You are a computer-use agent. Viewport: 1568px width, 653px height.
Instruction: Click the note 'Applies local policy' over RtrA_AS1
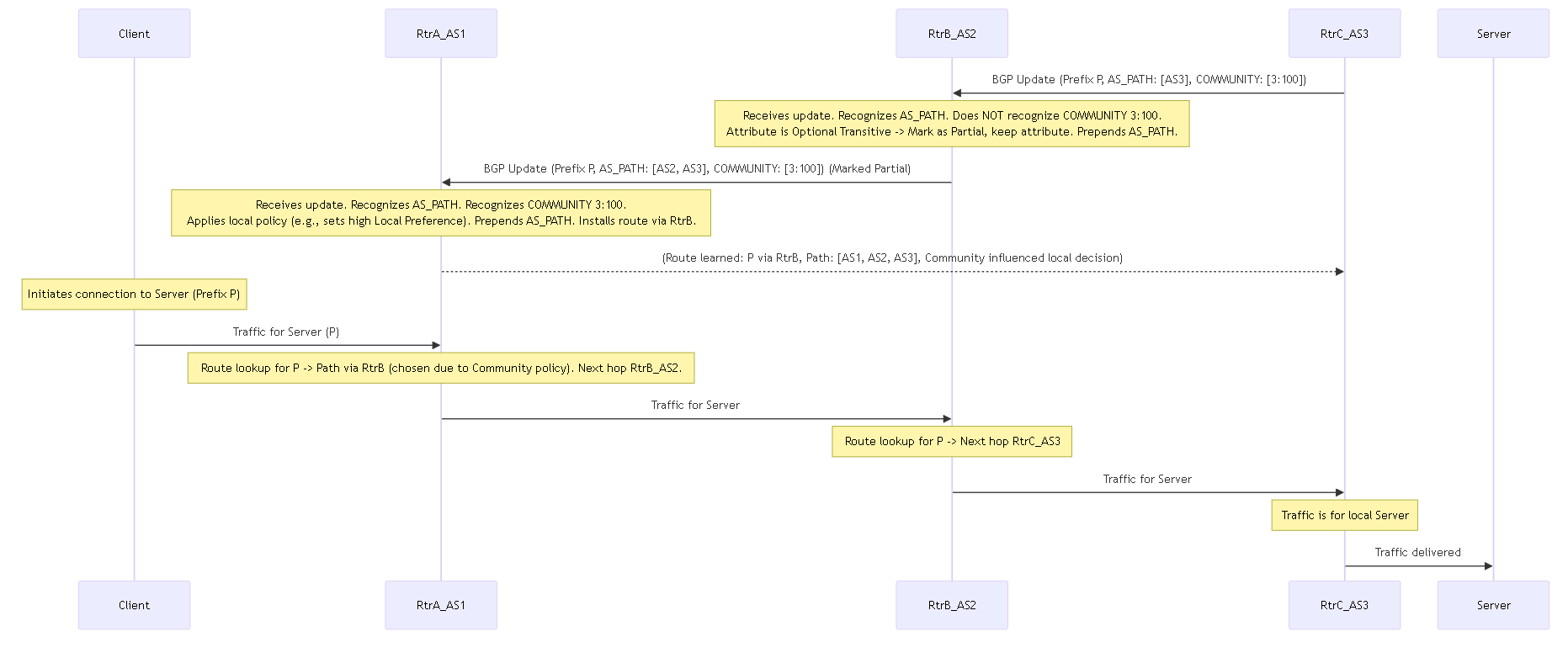coord(441,213)
